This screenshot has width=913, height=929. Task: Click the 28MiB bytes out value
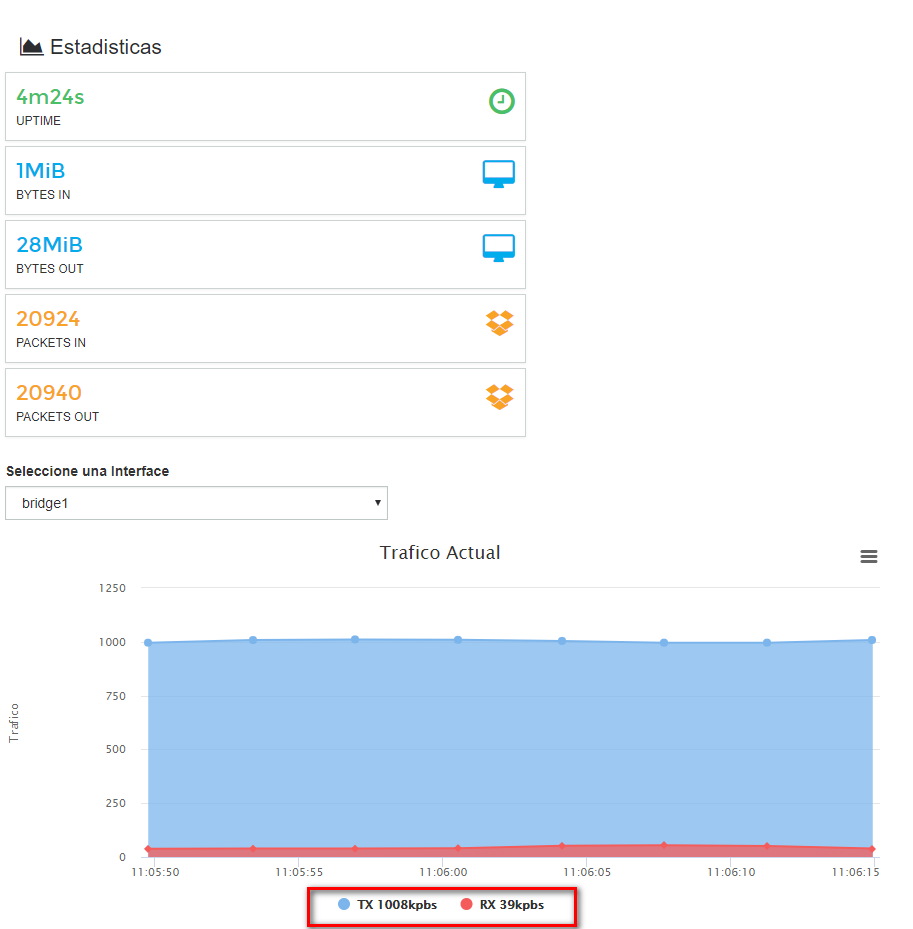(x=47, y=245)
